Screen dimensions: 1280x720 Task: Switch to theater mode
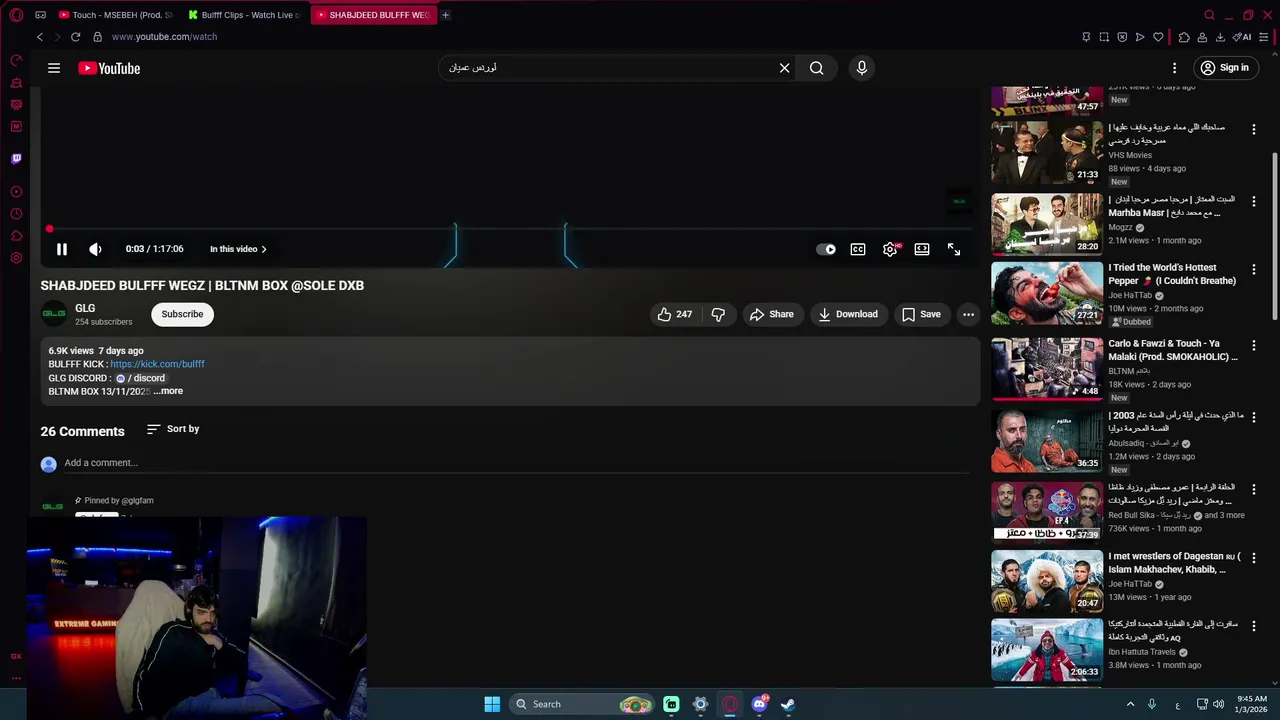tap(922, 249)
